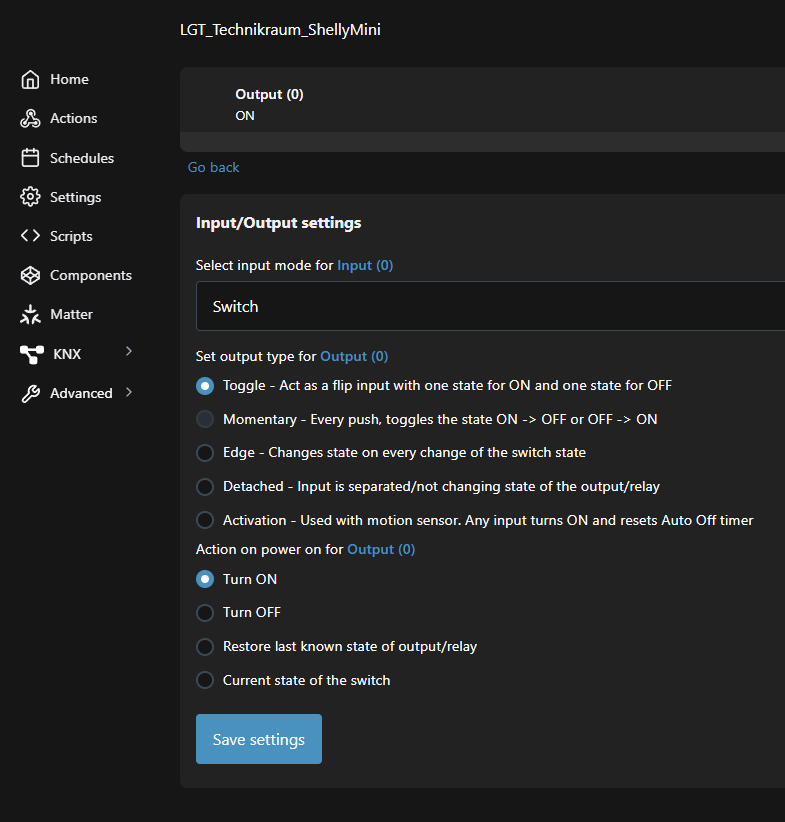Click the Scripts code brackets icon
This screenshot has height=822, width=785.
[30, 236]
